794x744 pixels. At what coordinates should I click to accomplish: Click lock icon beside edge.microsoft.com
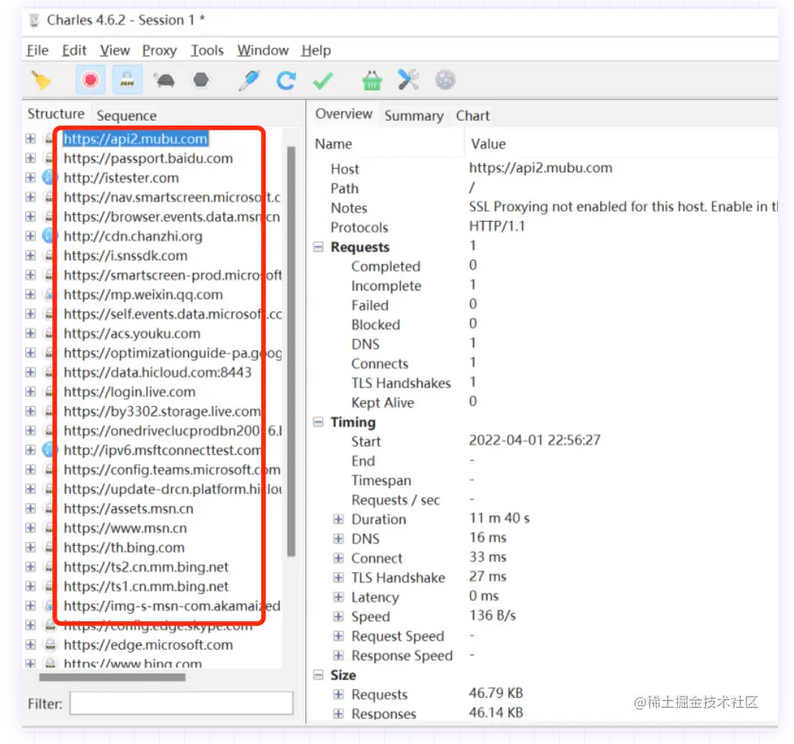50,645
